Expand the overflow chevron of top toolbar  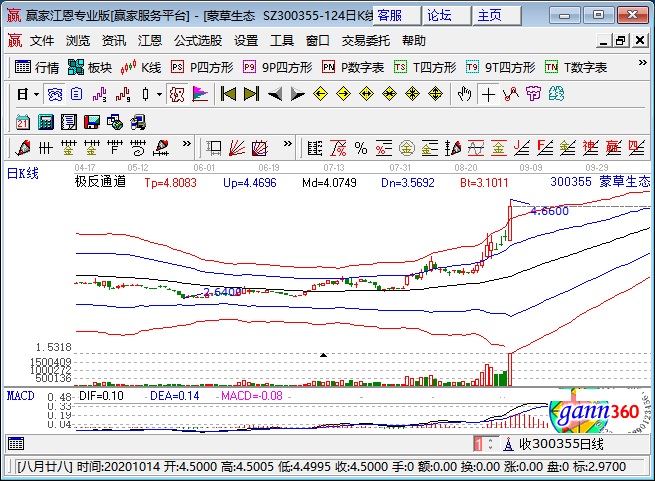tap(642, 63)
